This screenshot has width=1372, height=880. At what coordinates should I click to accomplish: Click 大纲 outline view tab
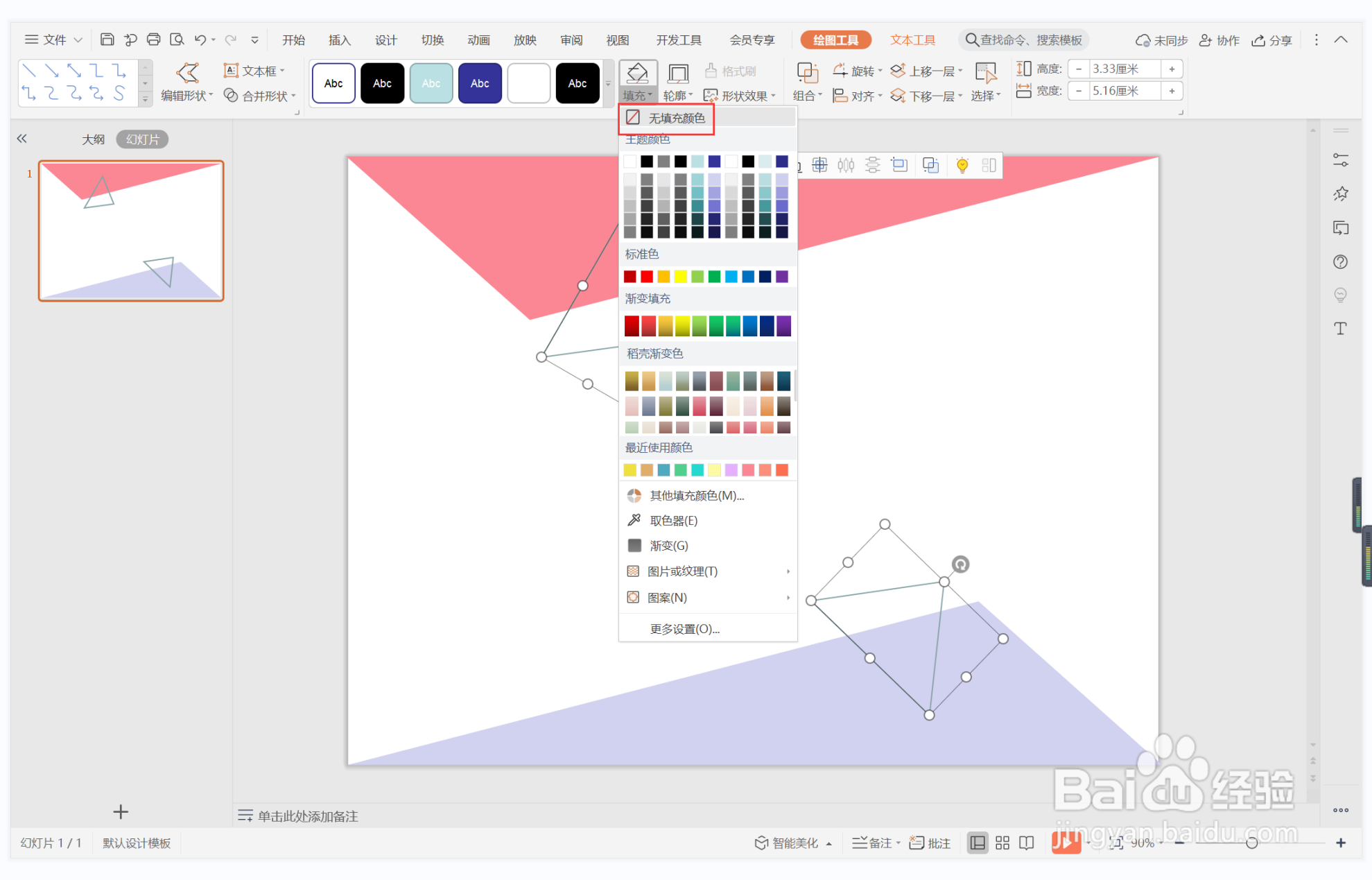(90, 139)
